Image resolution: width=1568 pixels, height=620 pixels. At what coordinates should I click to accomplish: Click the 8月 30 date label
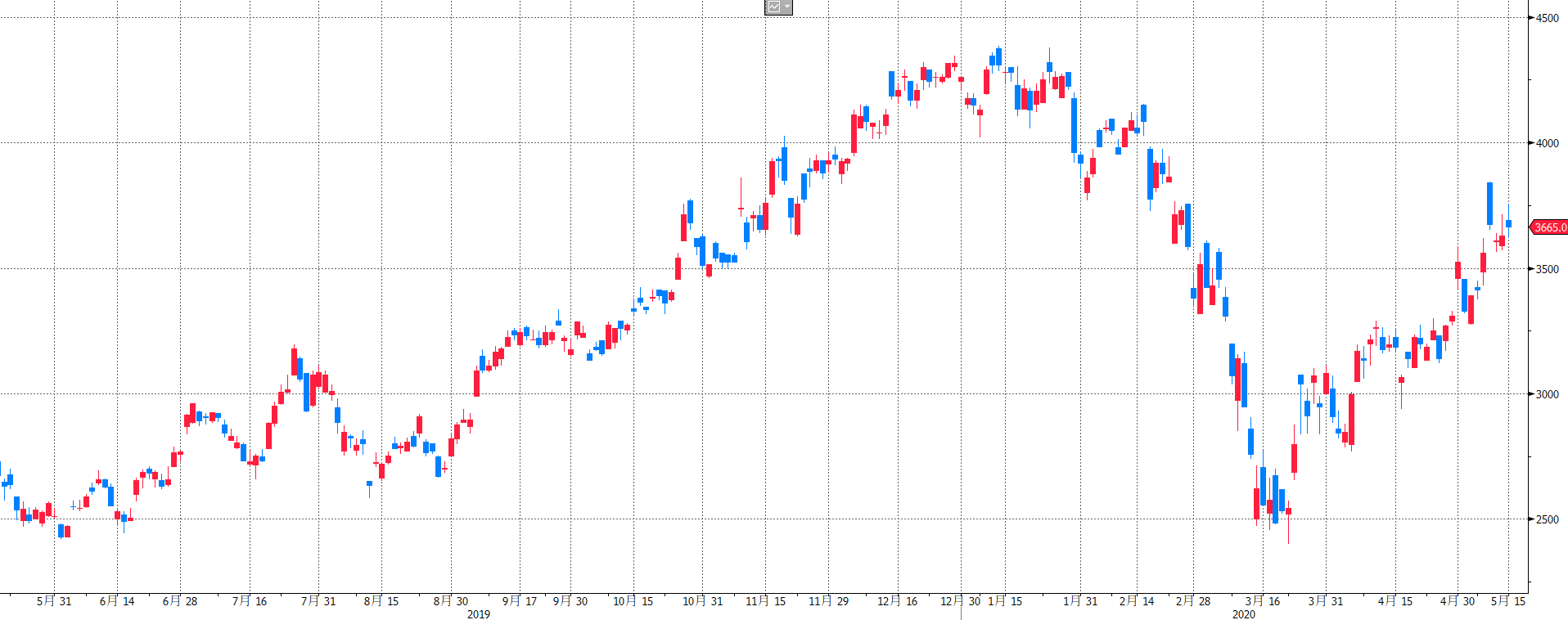(x=451, y=601)
